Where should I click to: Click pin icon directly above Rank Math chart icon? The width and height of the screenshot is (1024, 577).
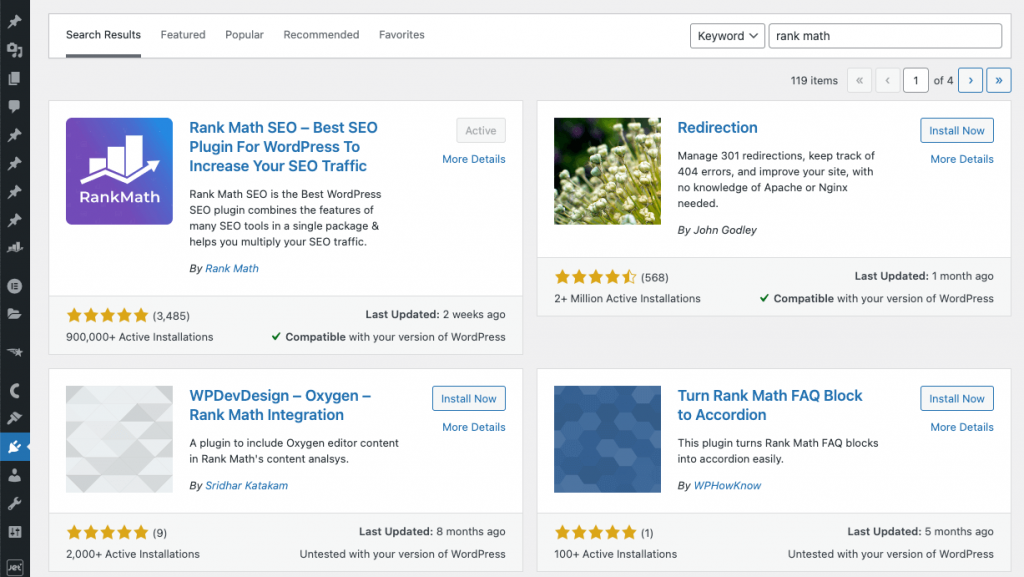coord(14,220)
